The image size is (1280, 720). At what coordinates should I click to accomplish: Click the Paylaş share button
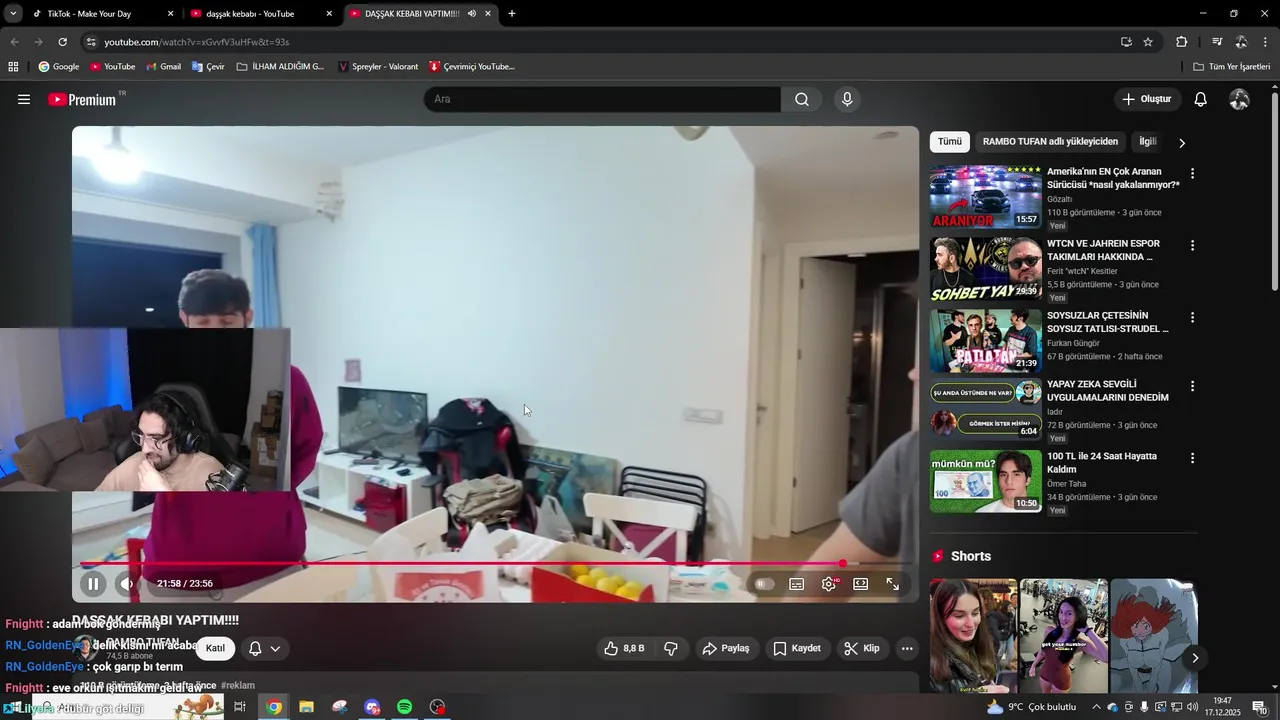[726, 648]
